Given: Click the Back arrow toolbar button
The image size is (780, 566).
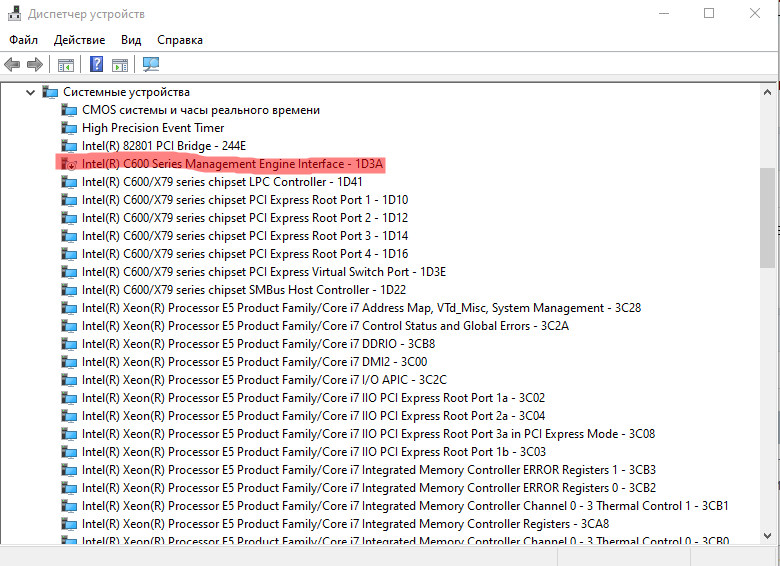Looking at the screenshot, I should point(12,64).
